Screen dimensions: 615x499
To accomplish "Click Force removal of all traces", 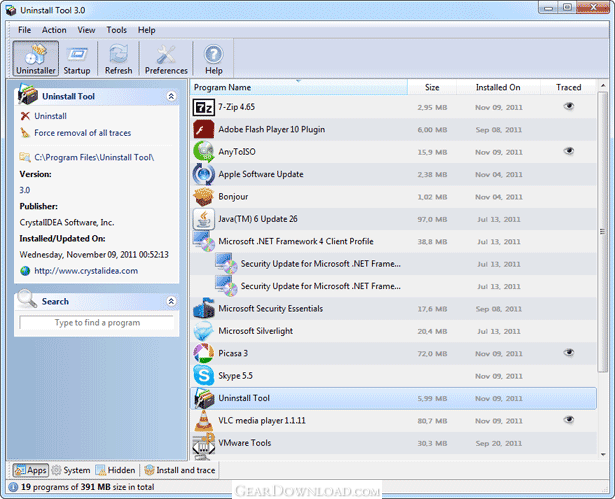I will [x=82, y=132].
